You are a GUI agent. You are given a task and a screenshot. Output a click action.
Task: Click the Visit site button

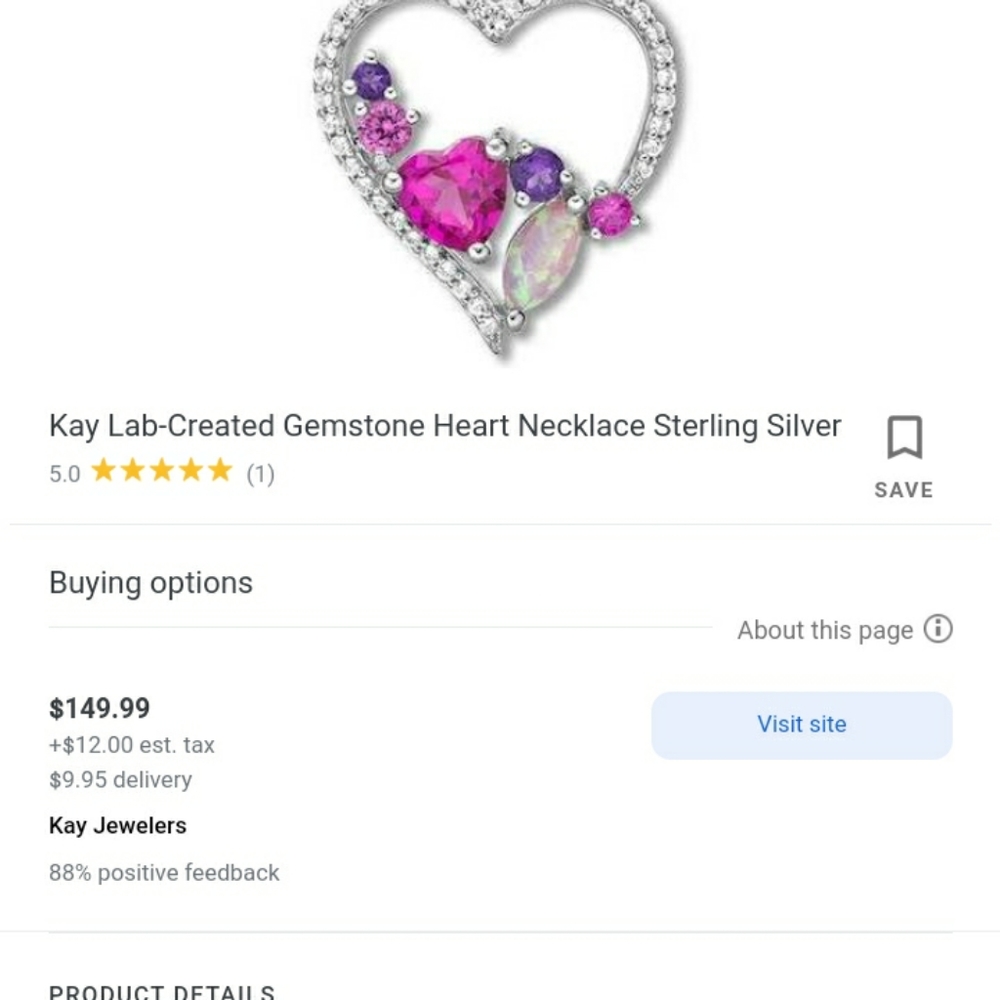[801, 725]
